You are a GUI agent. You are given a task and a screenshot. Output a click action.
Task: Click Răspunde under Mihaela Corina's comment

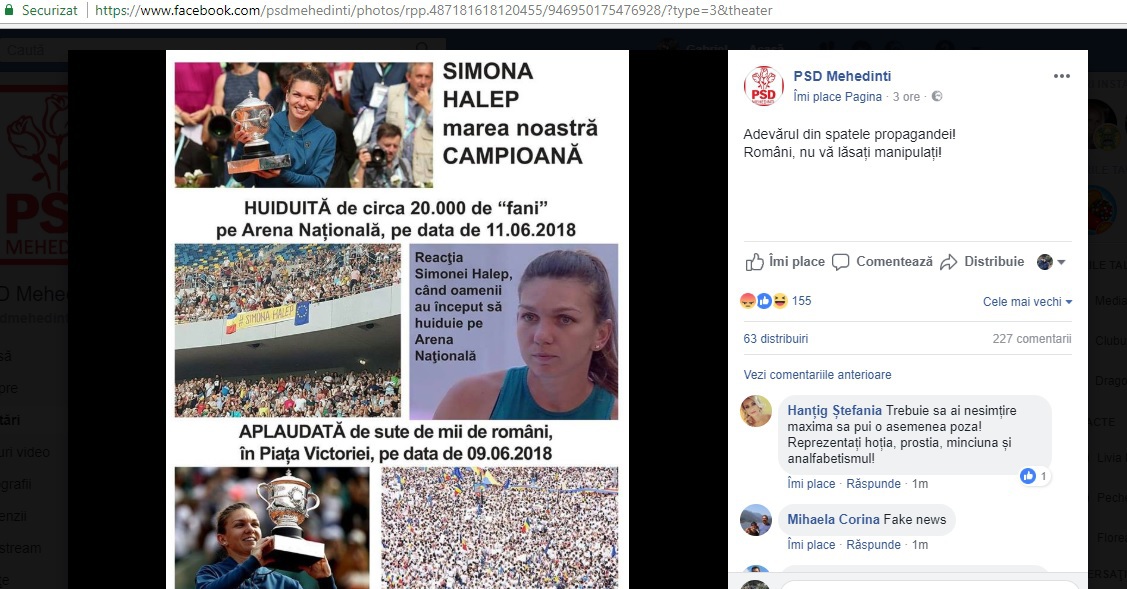click(x=873, y=545)
